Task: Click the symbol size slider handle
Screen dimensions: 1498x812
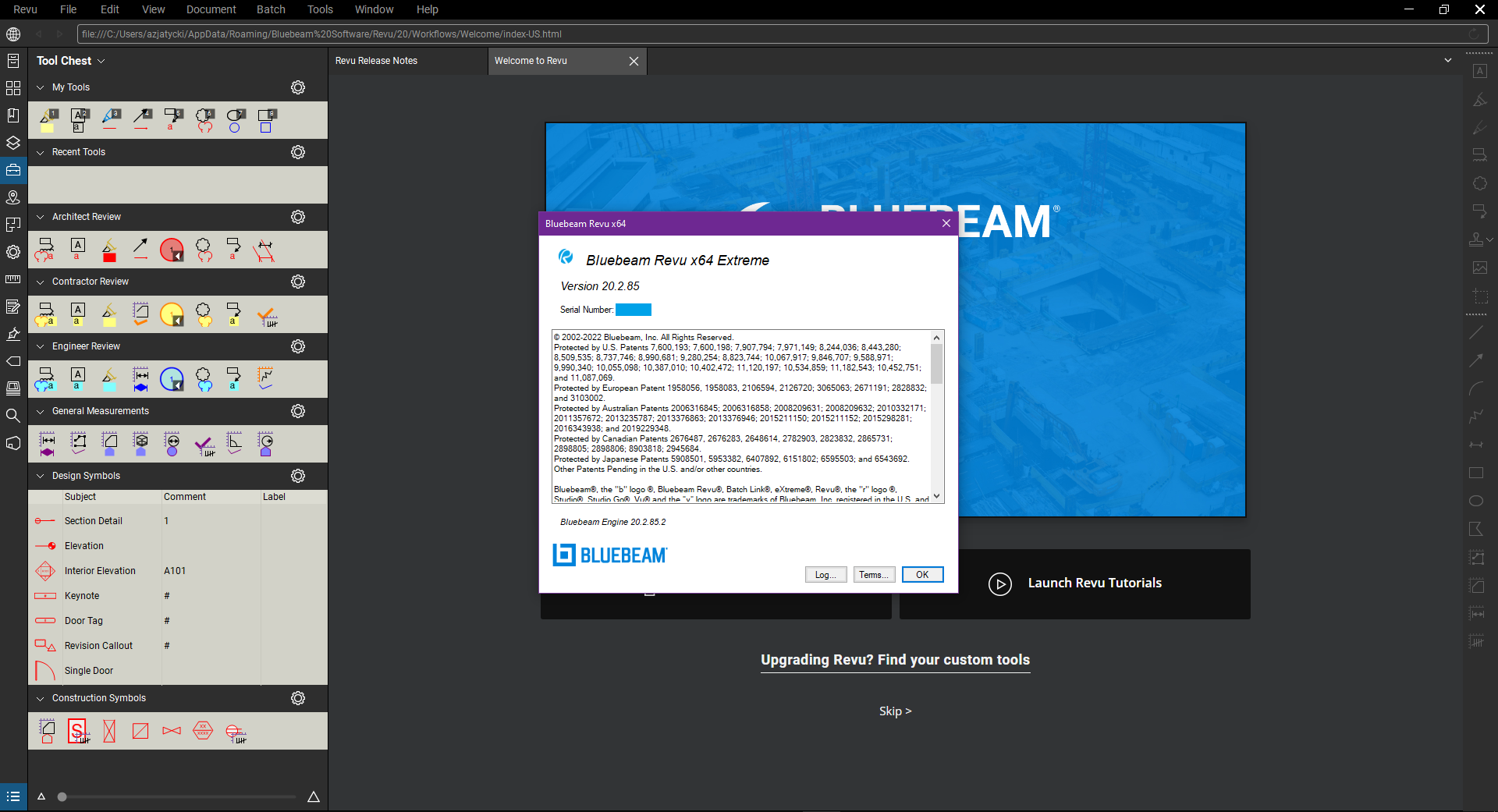Action: (62, 796)
